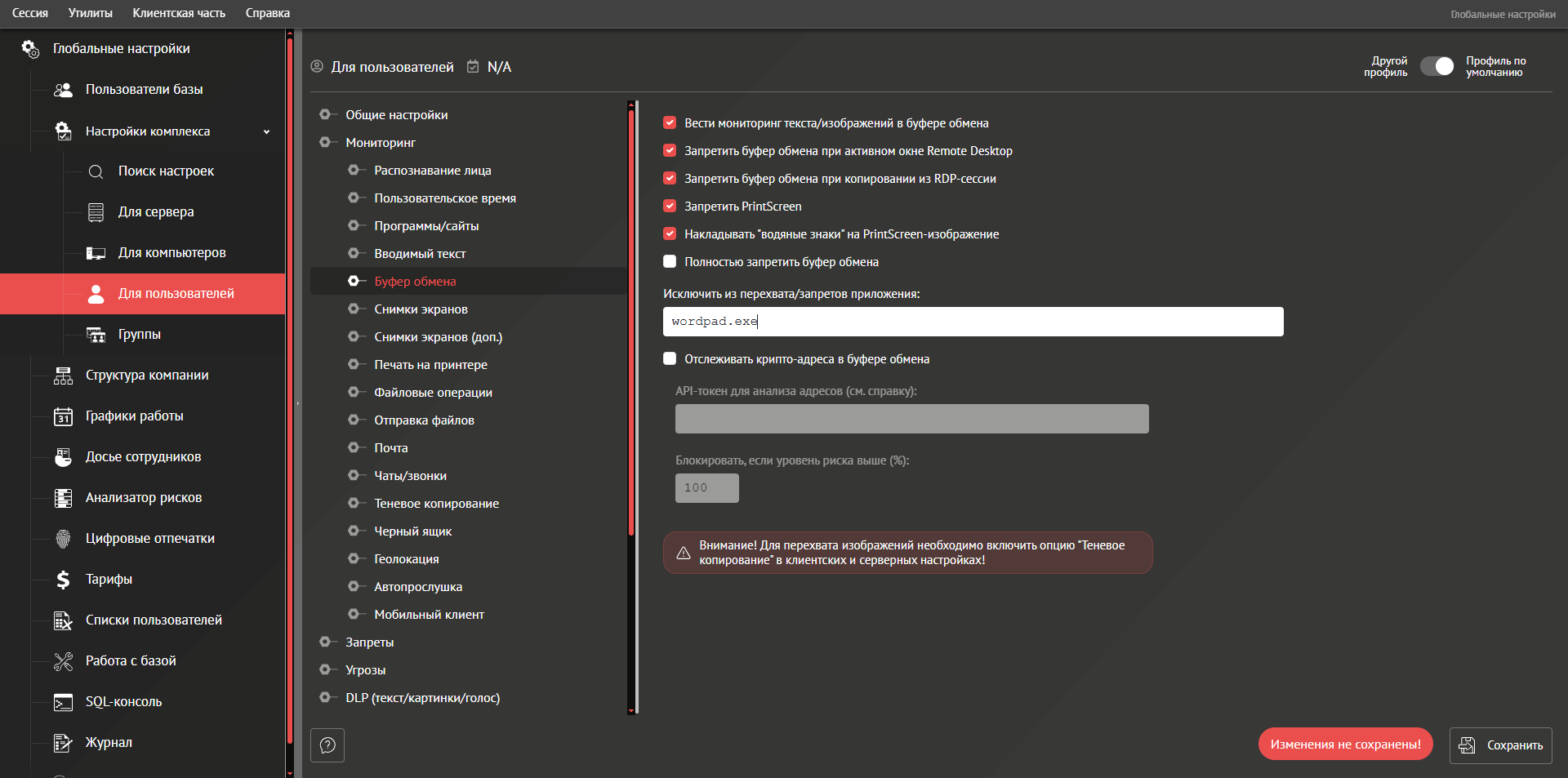
Task: Click the Сохранить button
Action: click(1500, 745)
